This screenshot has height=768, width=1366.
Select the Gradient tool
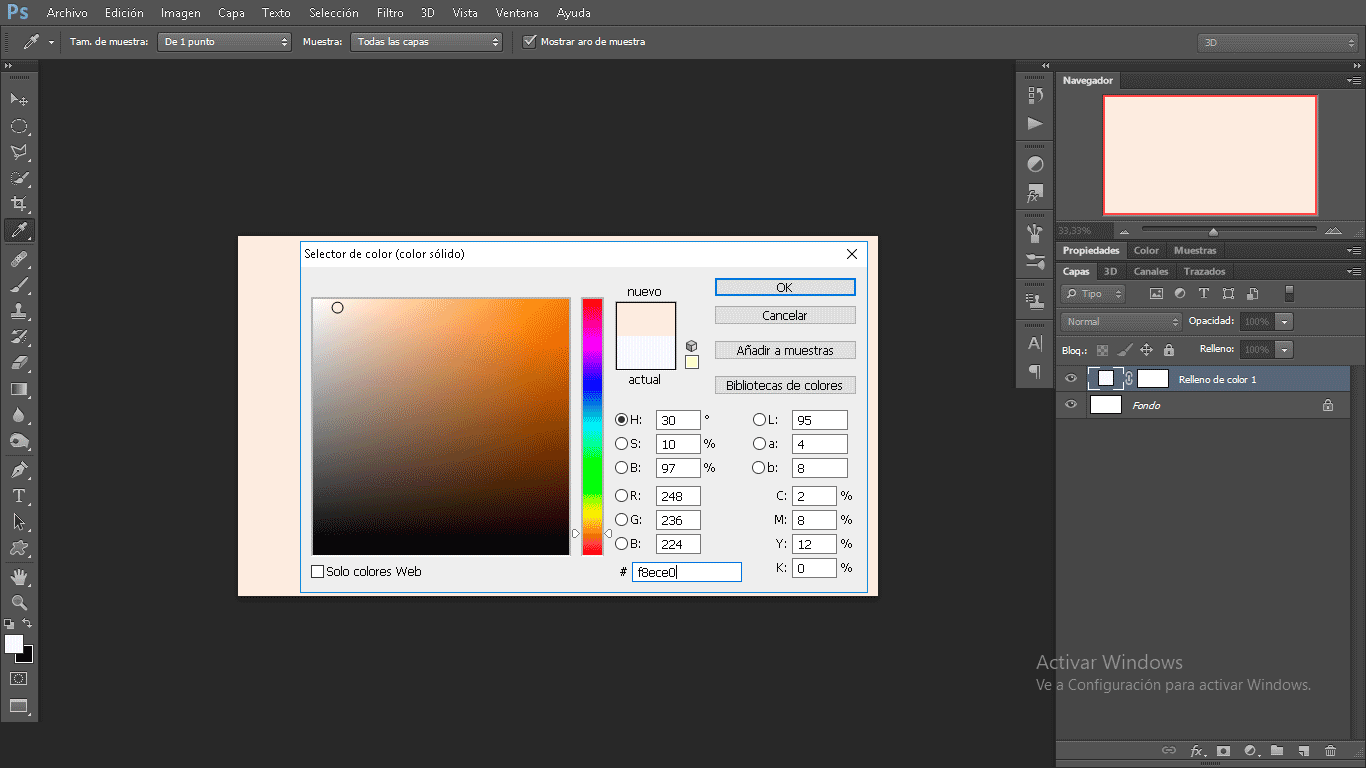(18, 389)
